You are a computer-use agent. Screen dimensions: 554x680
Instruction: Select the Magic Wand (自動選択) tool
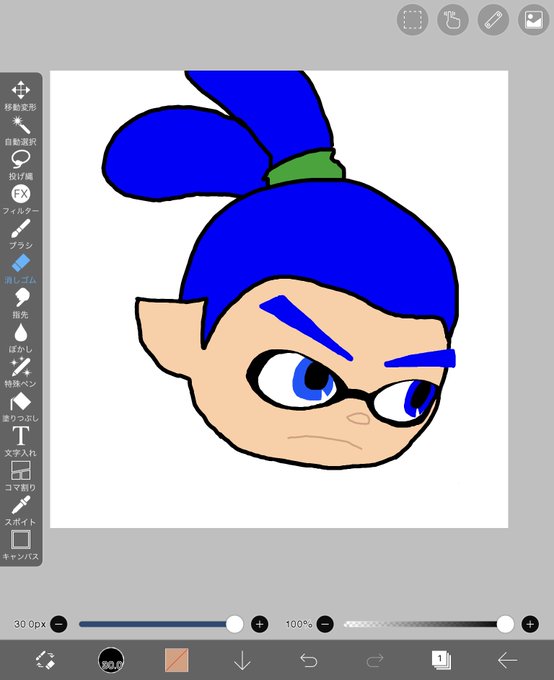click(20, 130)
